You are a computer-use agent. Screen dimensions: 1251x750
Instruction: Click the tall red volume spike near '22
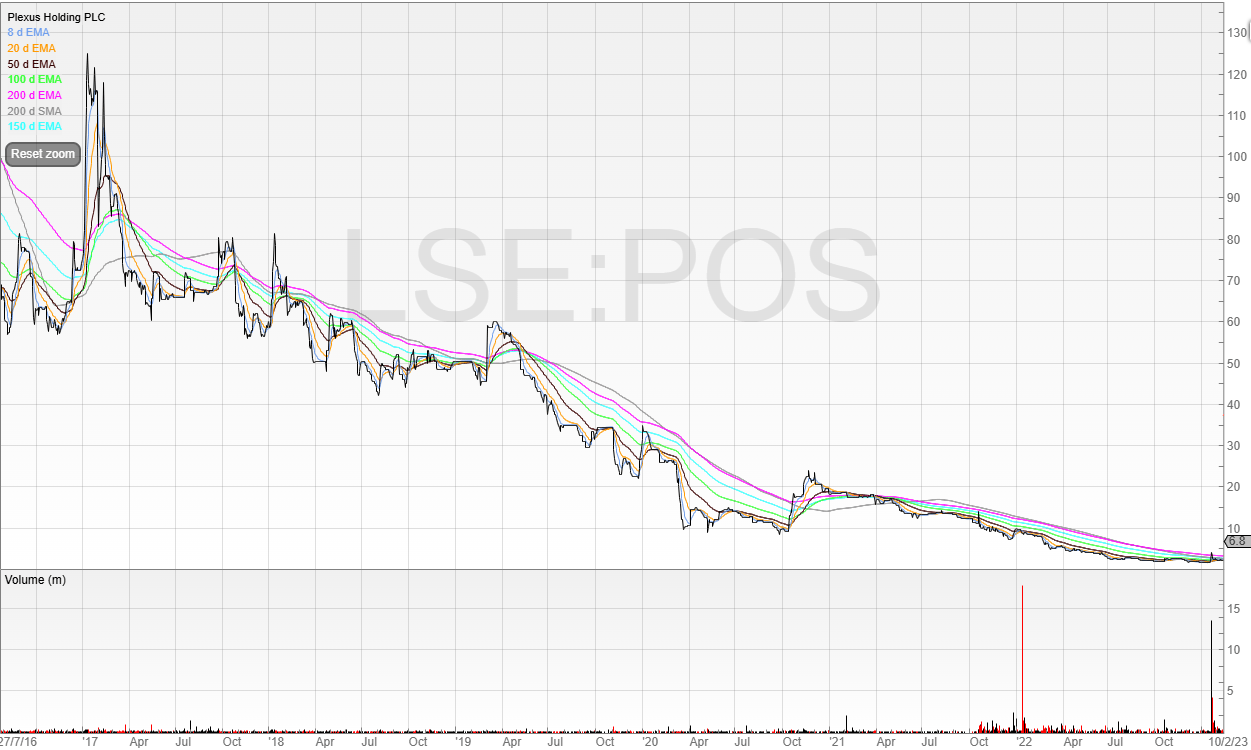pos(1022,658)
